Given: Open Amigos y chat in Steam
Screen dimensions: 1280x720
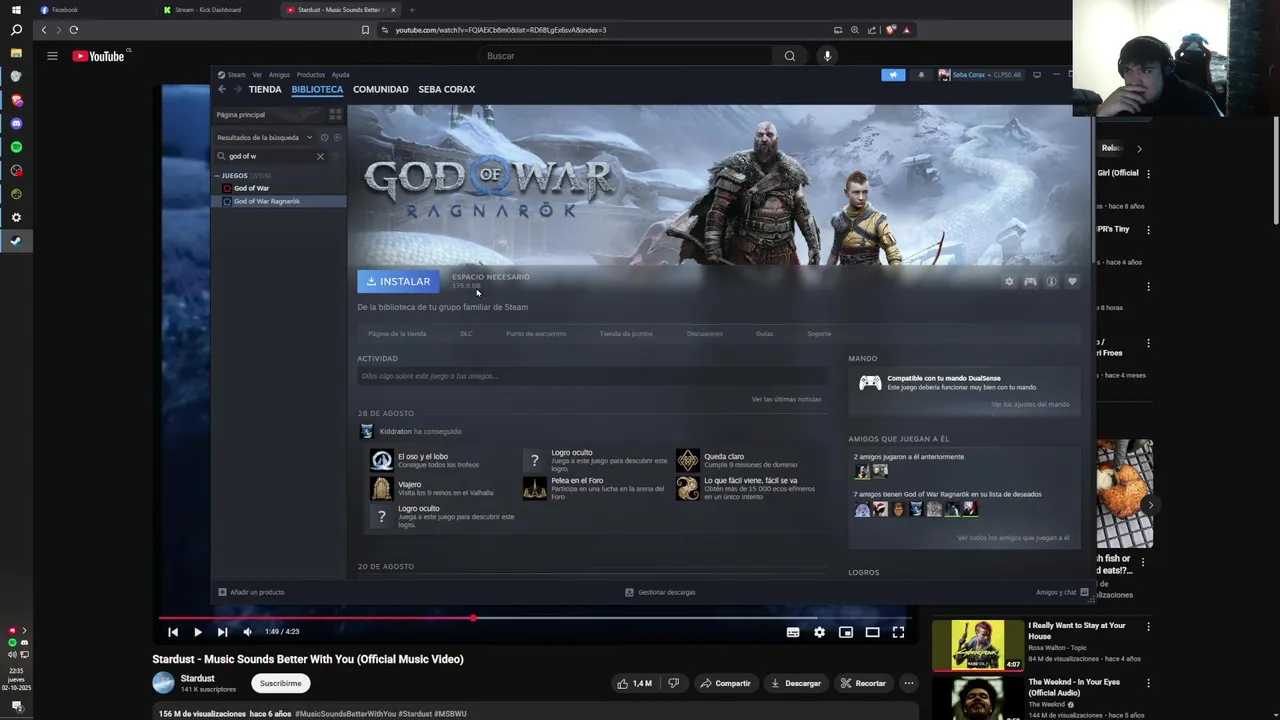Looking at the screenshot, I should point(1062,592).
